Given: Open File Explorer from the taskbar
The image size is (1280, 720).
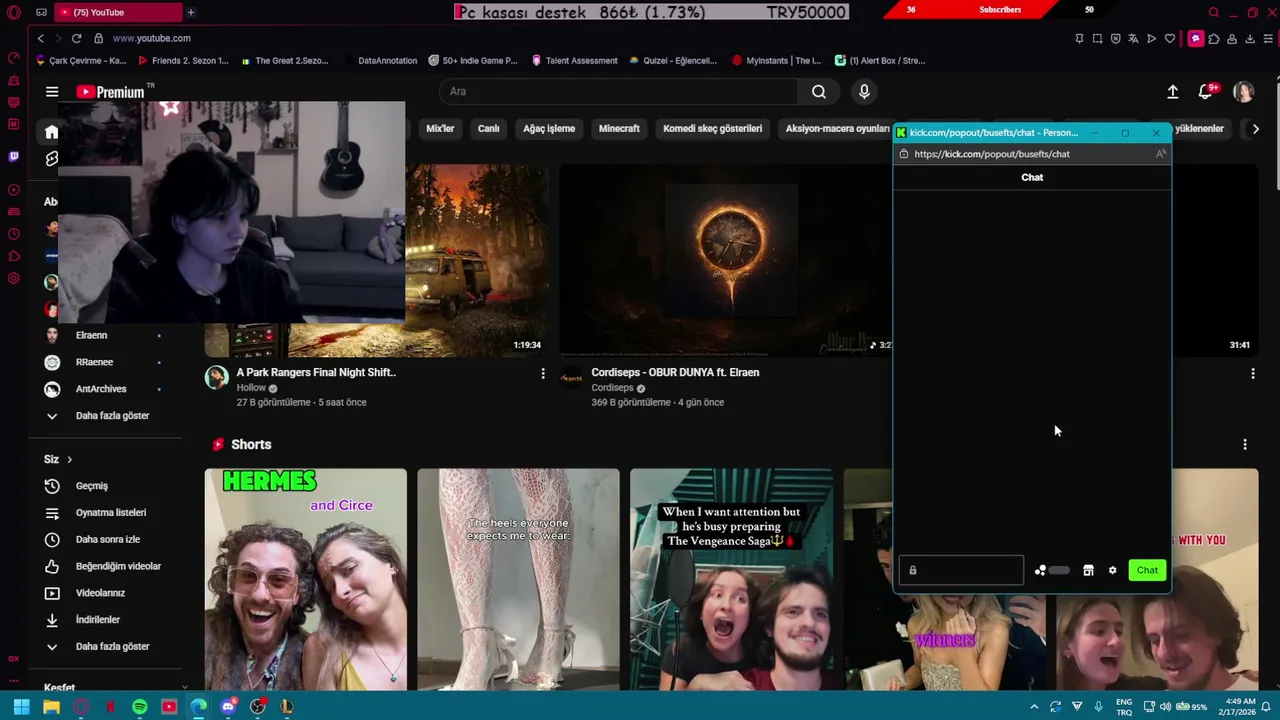Looking at the screenshot, I should (x=51, y=706).
